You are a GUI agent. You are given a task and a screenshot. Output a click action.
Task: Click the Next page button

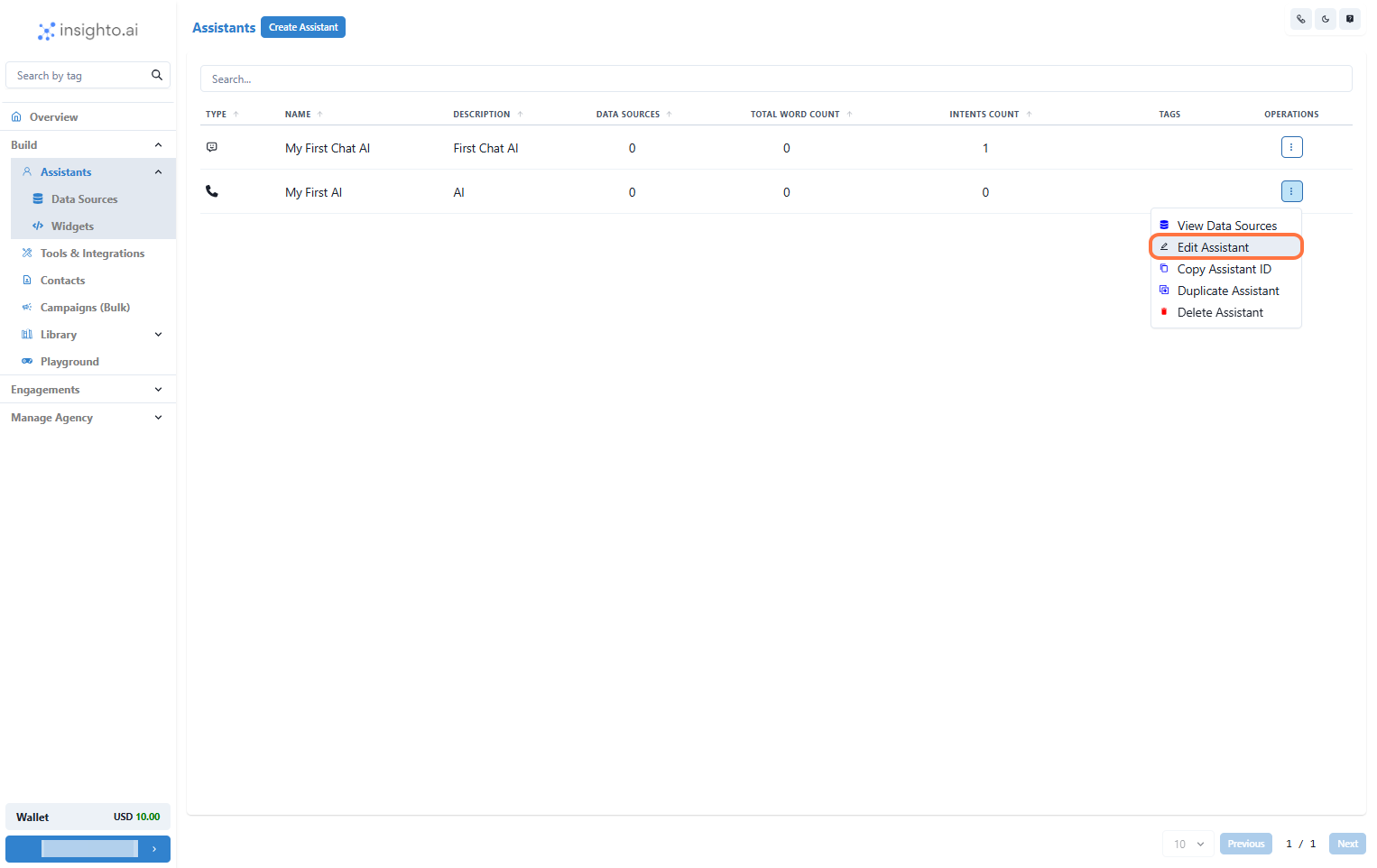(1347, 844)
